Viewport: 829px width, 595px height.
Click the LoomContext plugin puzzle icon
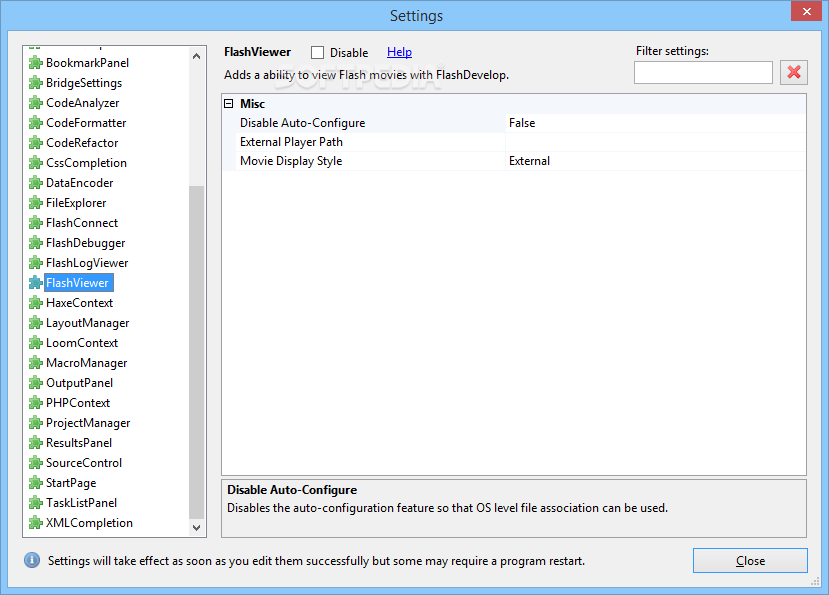35,343
